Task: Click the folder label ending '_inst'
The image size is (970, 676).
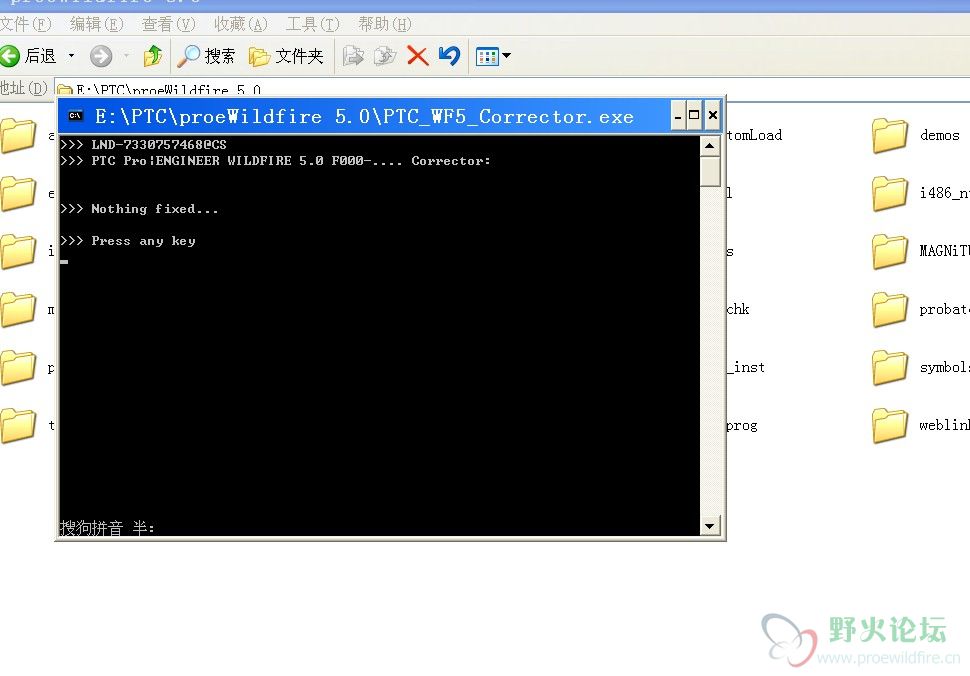Action: 746,367
